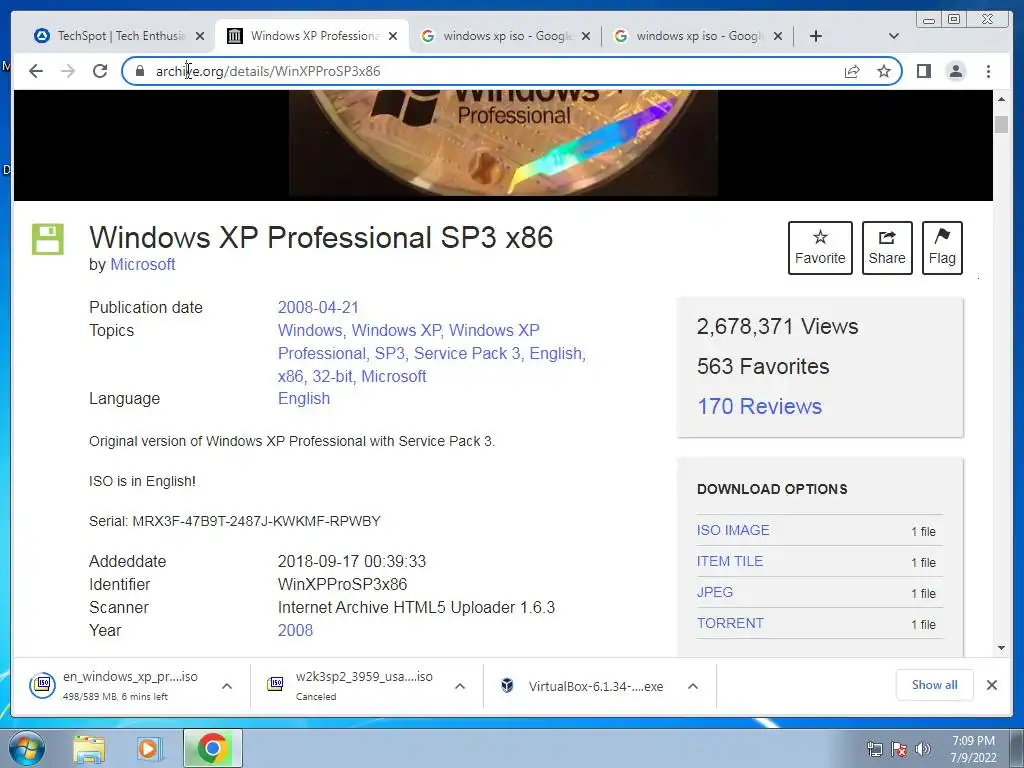The width and height of the screenshot is (1024, 768).
Task: Click the browser forward arrow
Action: [68, 71]
